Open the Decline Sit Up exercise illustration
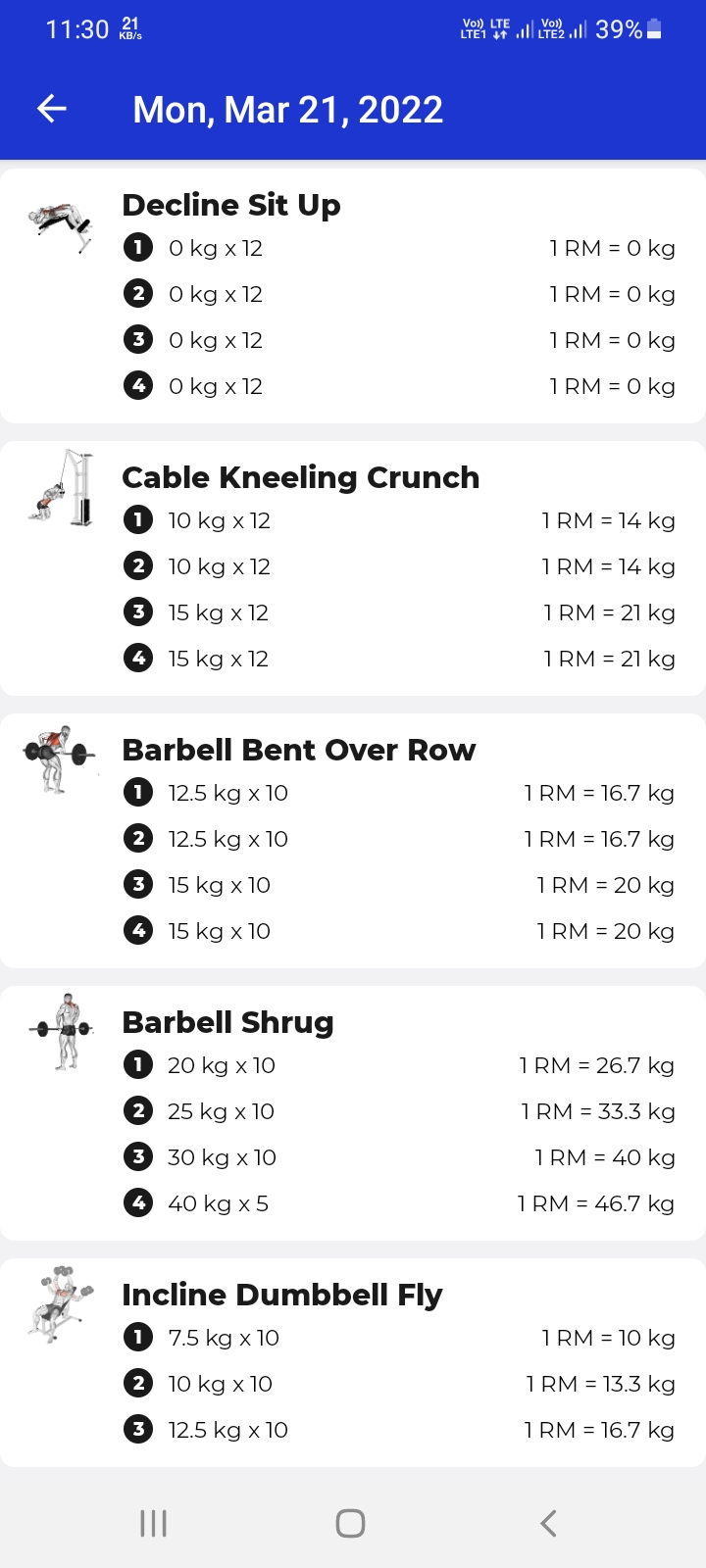Screen dimensions: 706x1568 click(60, 229)
